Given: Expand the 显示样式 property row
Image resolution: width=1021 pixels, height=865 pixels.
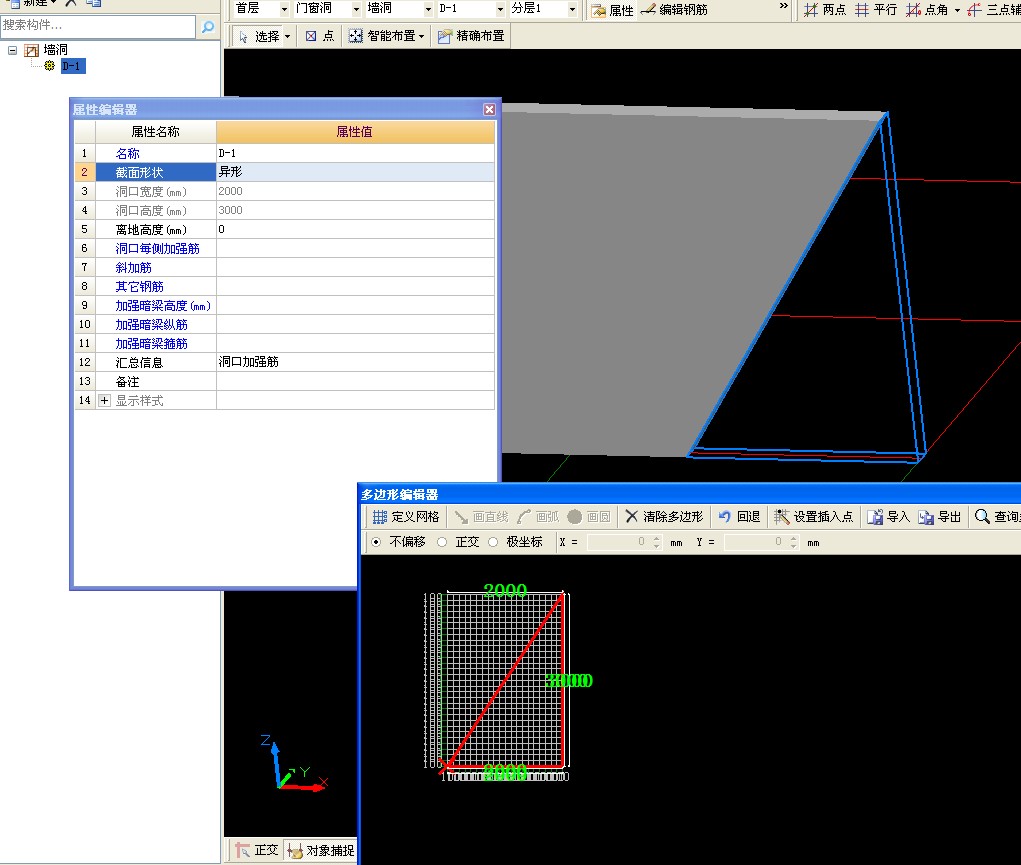Looking at the screenshot, I should pos(104,401).
